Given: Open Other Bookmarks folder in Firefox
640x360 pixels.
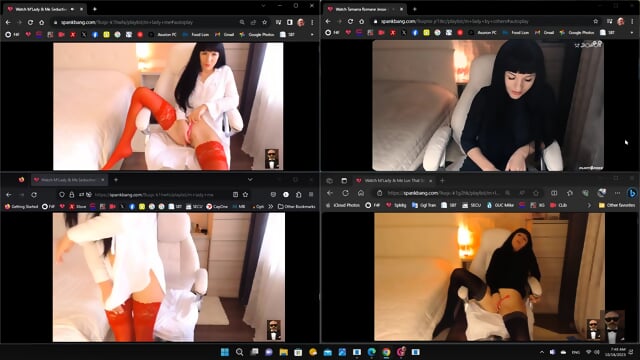Looking at the screenshot, I should (x=297, y=207).
